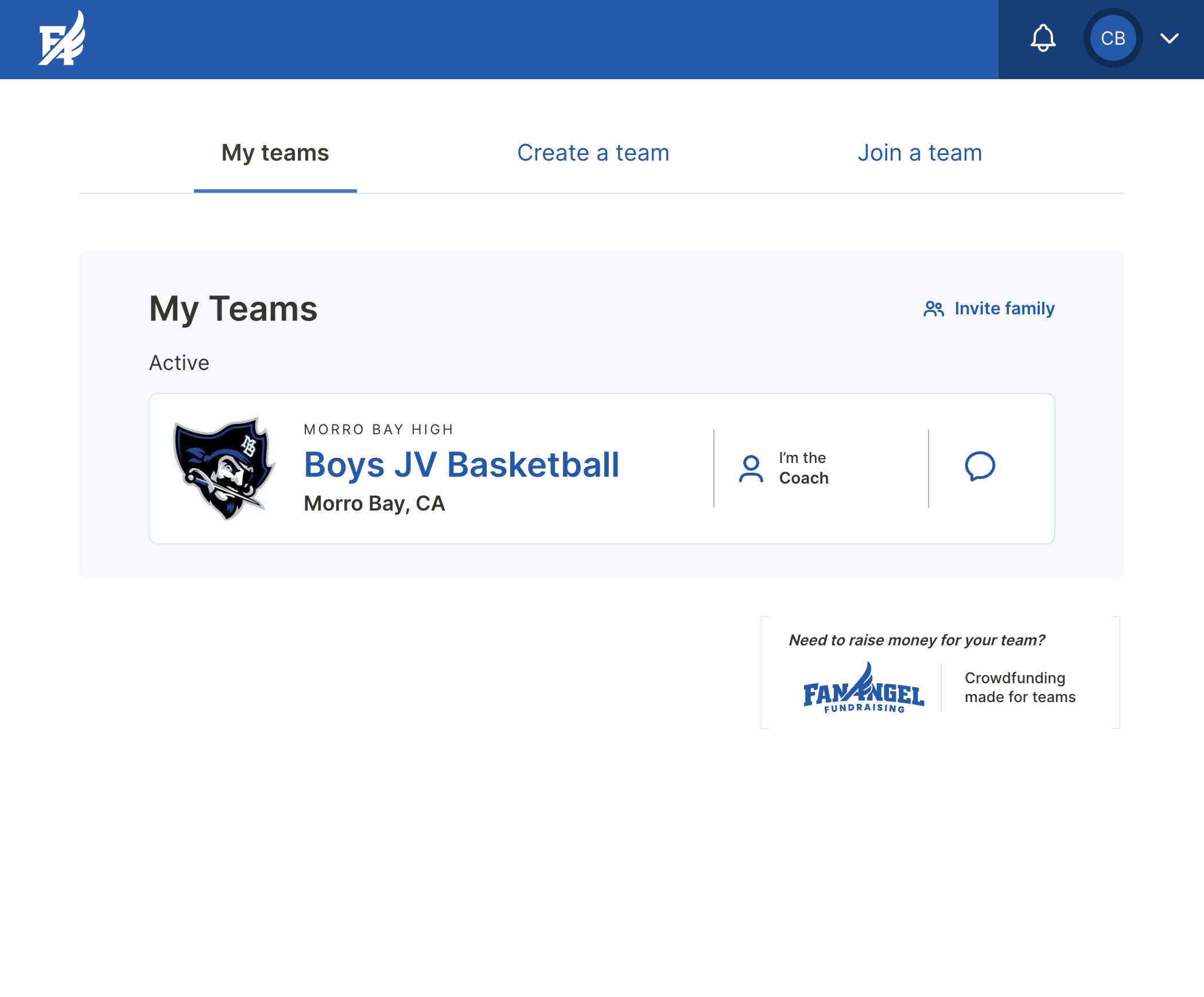Click the CB user avatar
Viewport: 1204px width, 997px height.
[x=1112, y=38]
